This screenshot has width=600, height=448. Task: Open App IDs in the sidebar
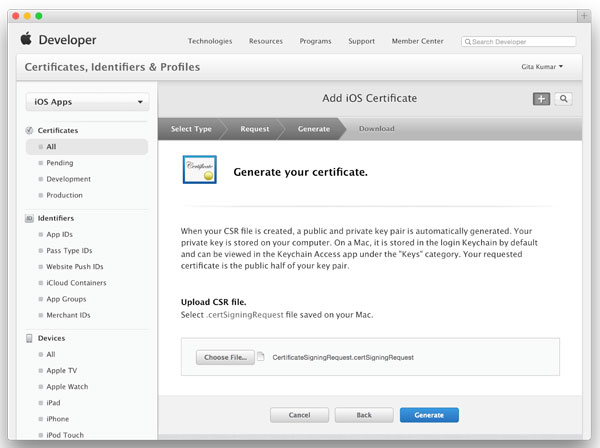(x=59, y=235)
